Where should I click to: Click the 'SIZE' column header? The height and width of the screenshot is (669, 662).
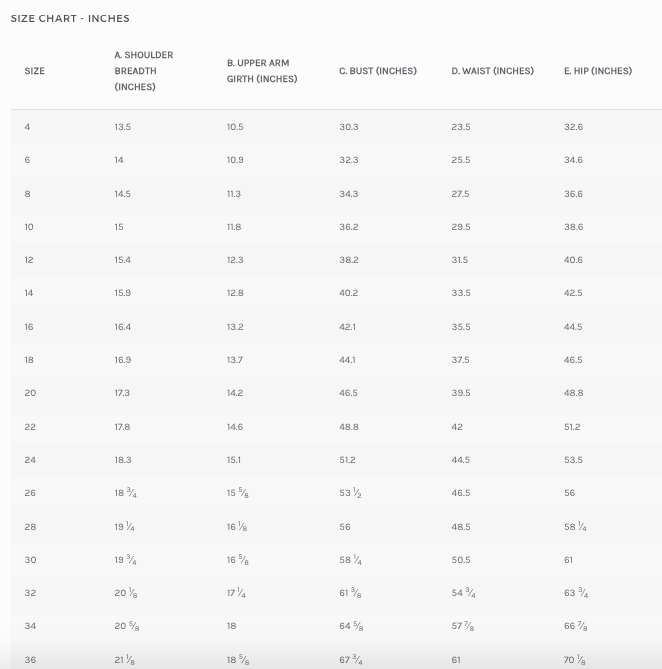point(35,71)
